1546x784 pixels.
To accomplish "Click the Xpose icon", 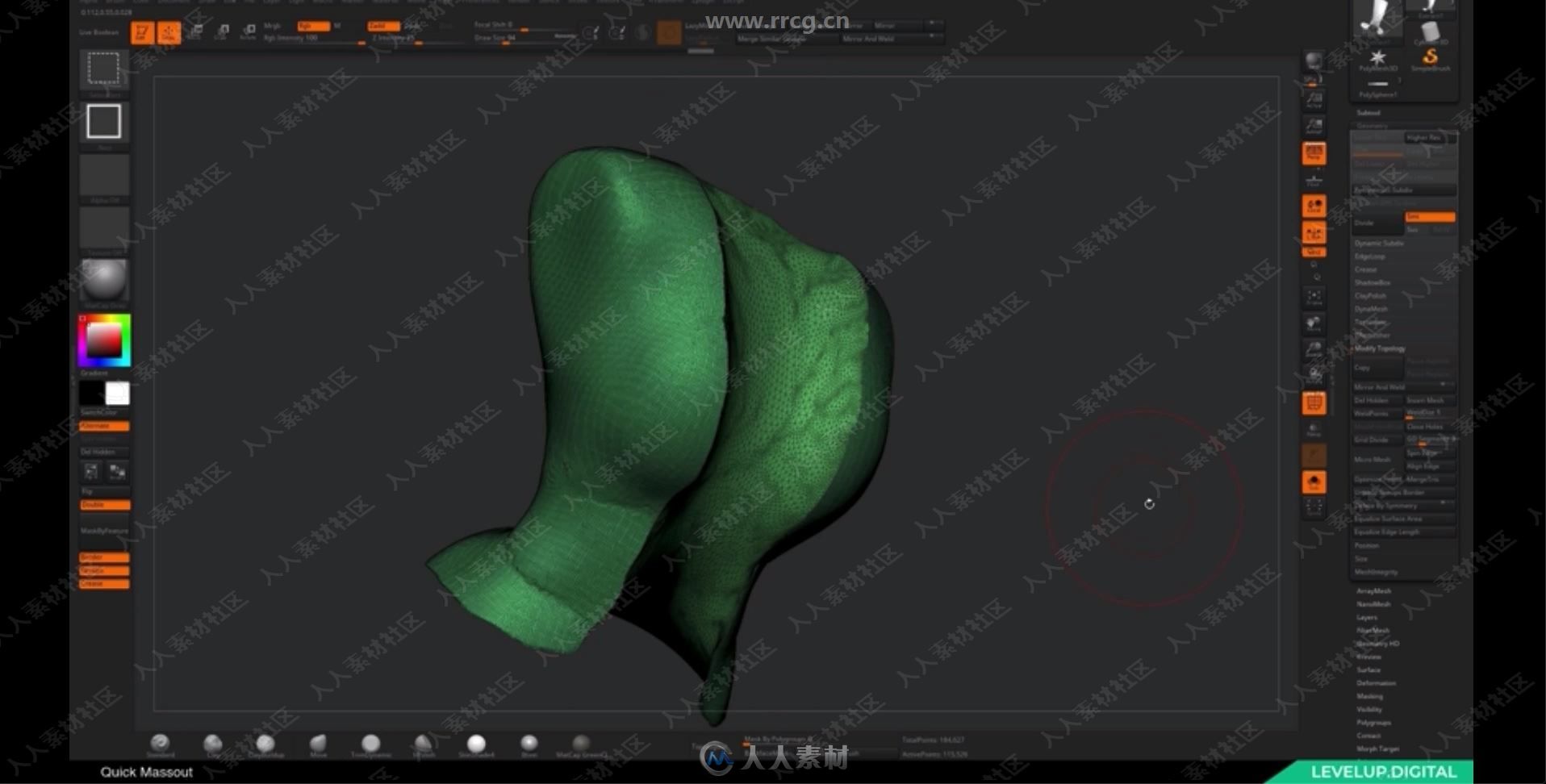I will [x=1314, y=507].
